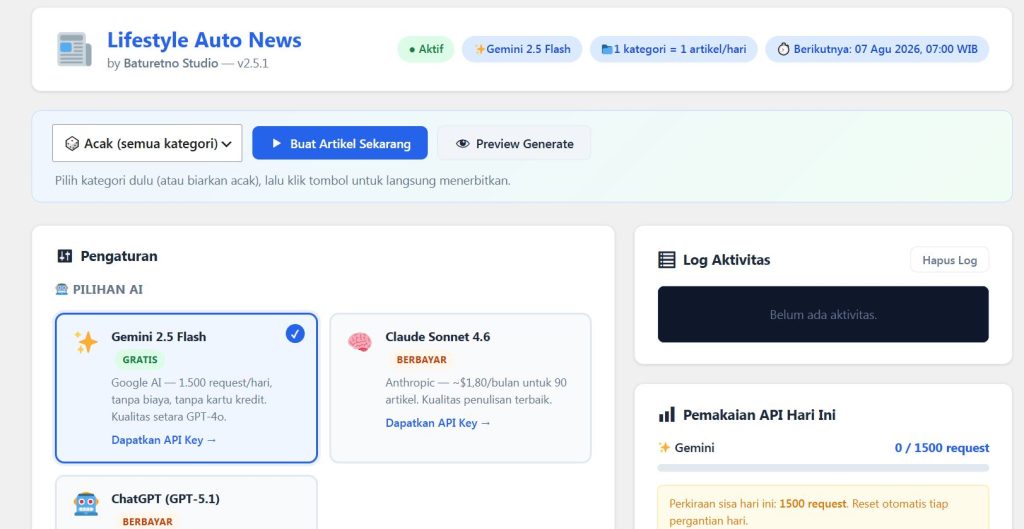This screenshot has height=529, width=1024.
Task: Click the sparkle icon beside Gemini usage
Action: pyautogui.click(x=664, y=448)
